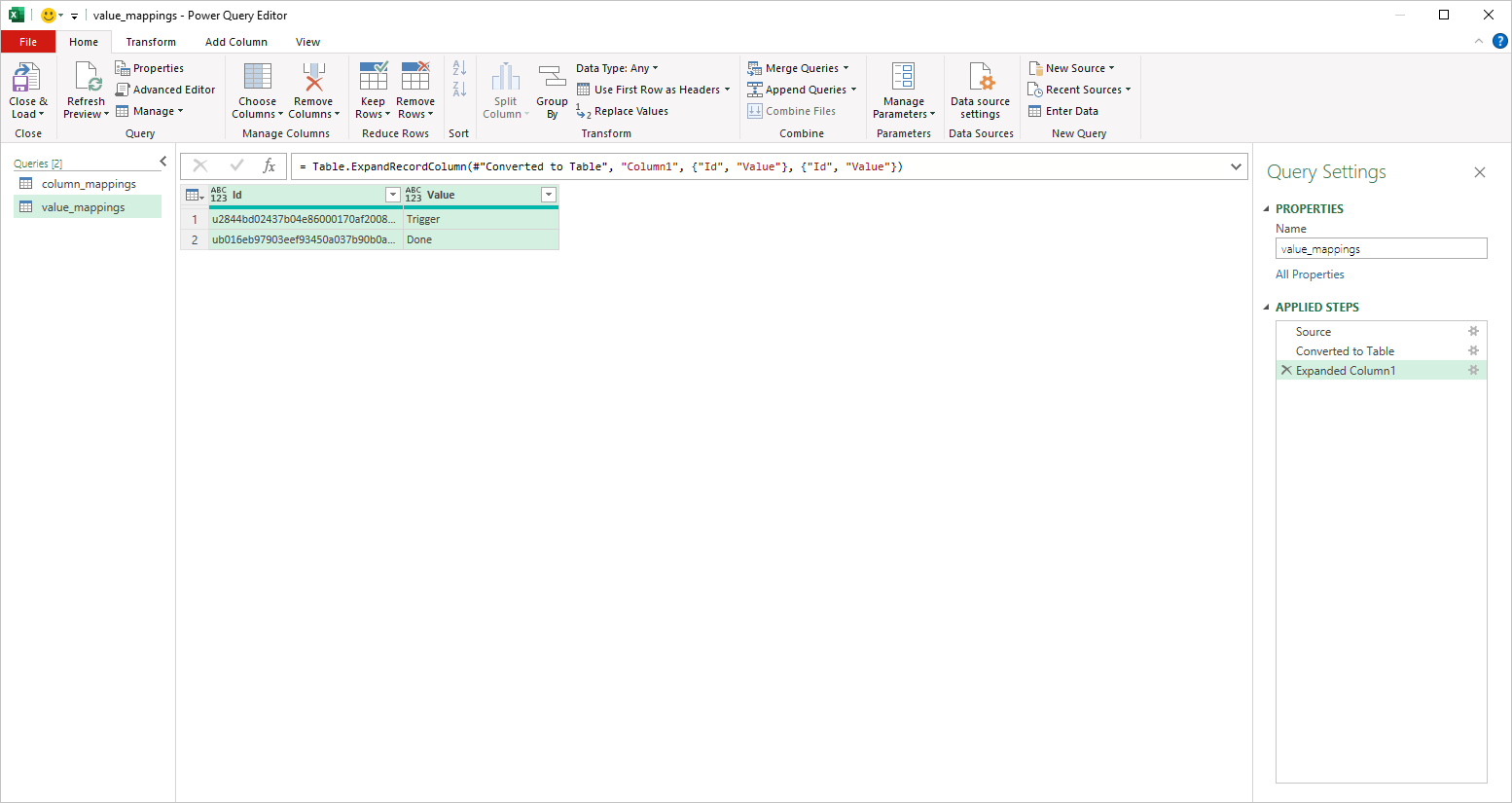Click the Close & Load icon
The image size is (1512, 803).
click(x=26, y=78)
